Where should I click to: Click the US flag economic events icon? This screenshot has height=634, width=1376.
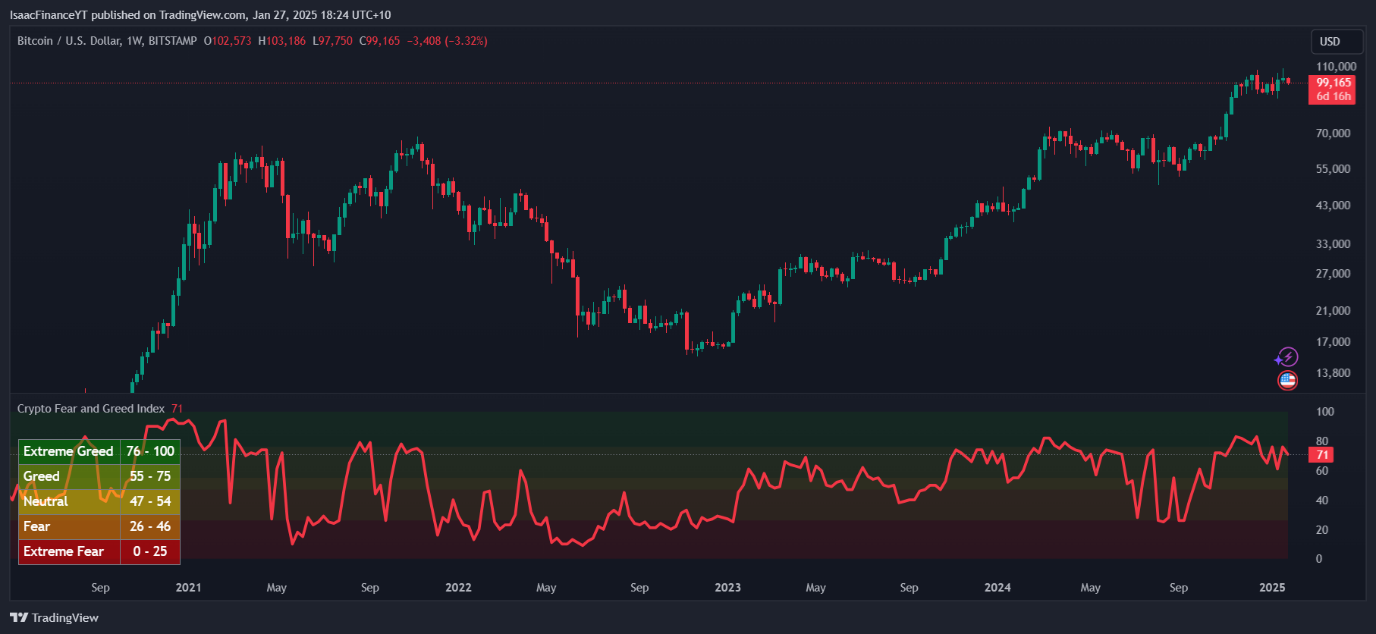pos(1289,381)
